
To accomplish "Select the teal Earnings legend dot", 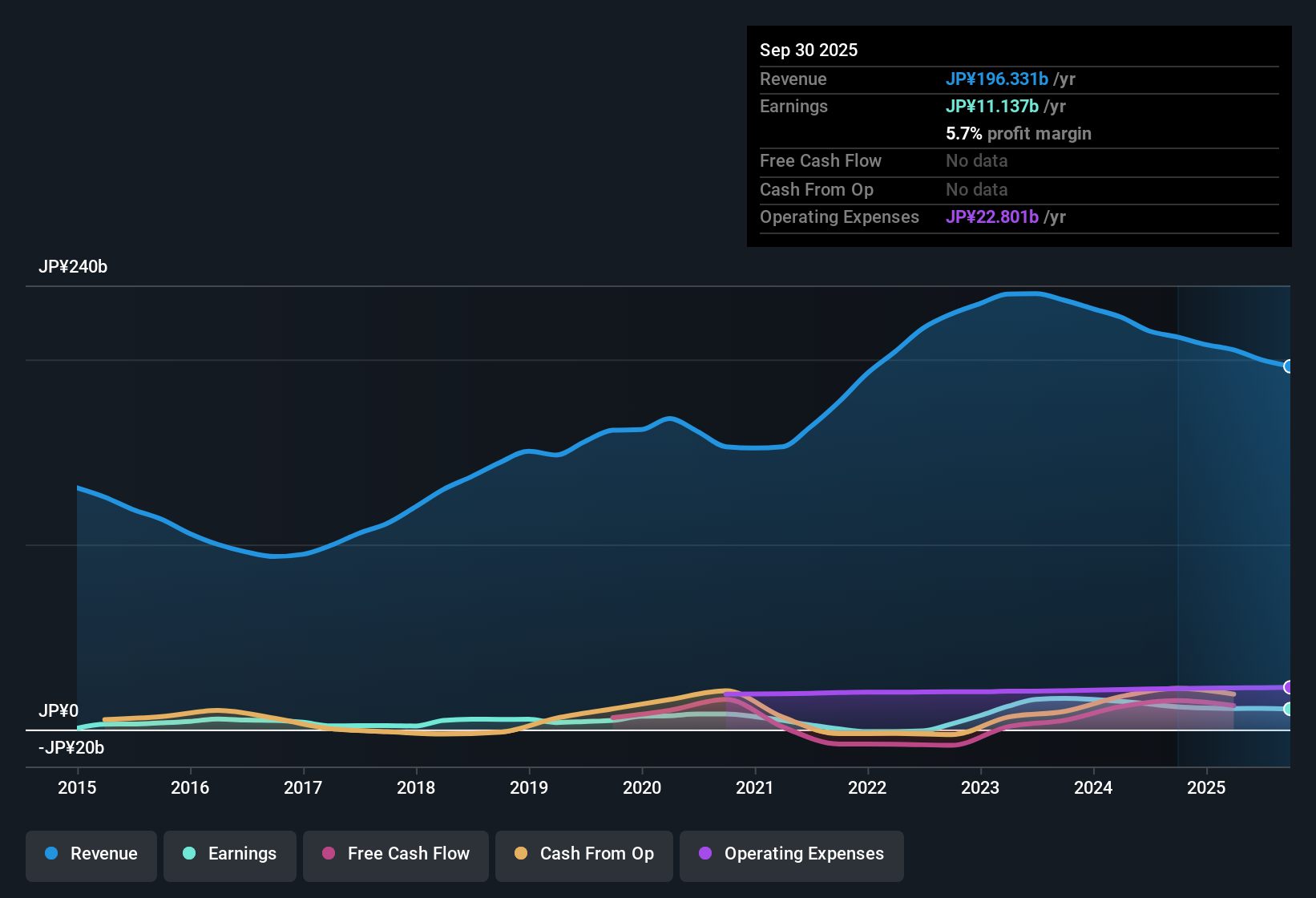I will coord(189,854).
